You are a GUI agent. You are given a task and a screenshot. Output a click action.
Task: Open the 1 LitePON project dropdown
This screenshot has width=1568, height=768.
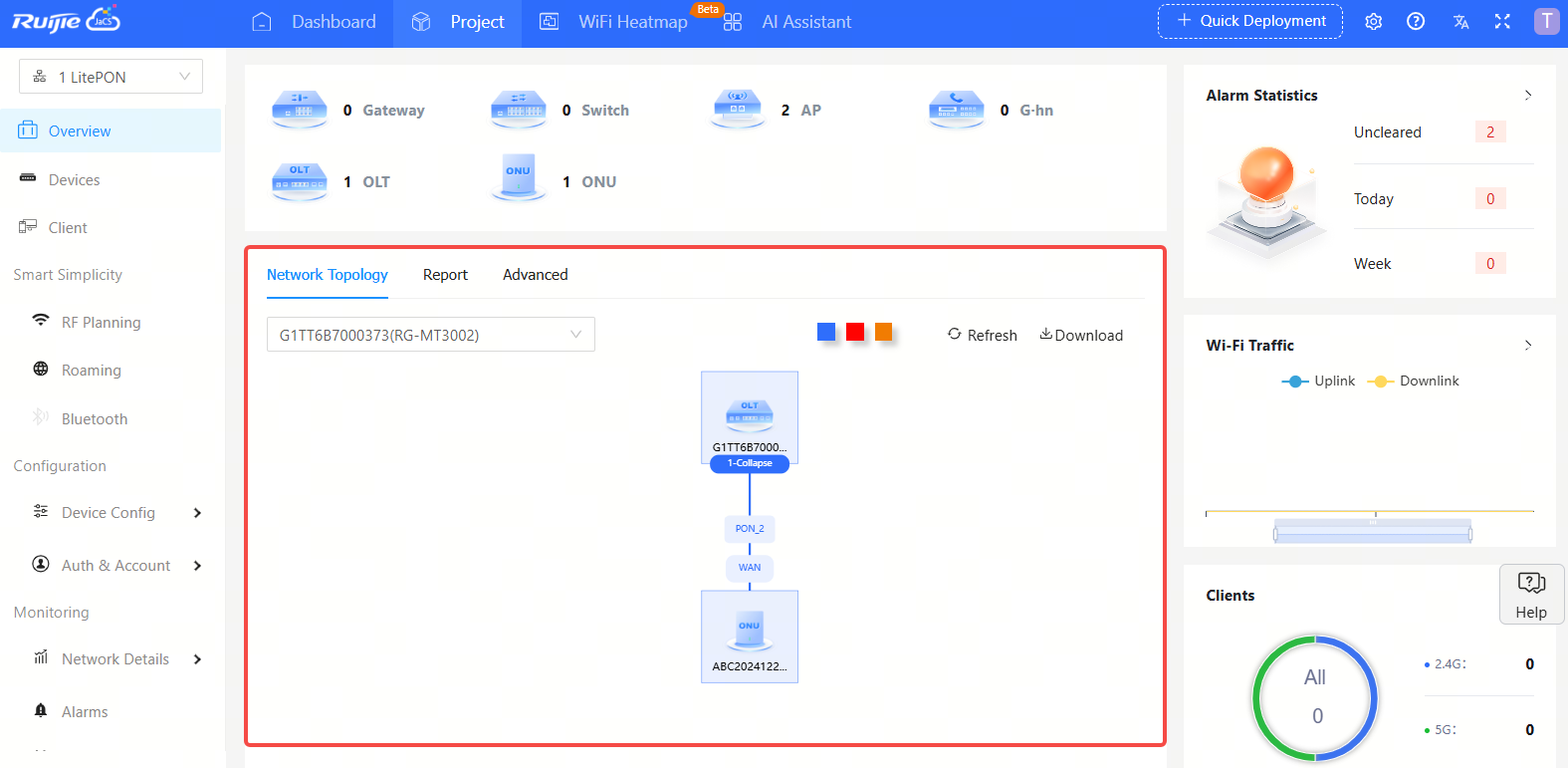[111, 77]
